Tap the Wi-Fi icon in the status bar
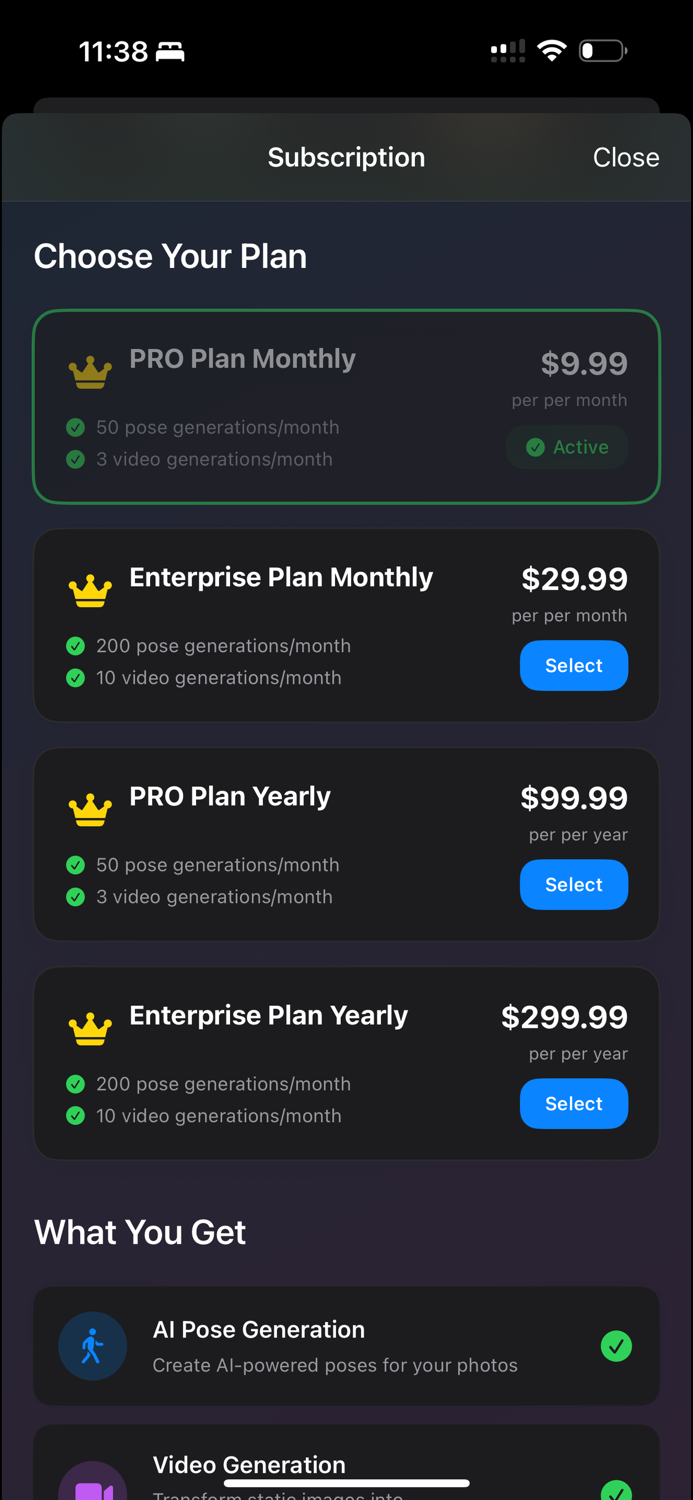This screenshot has width=693, height=1500. [x=551, y=50]
